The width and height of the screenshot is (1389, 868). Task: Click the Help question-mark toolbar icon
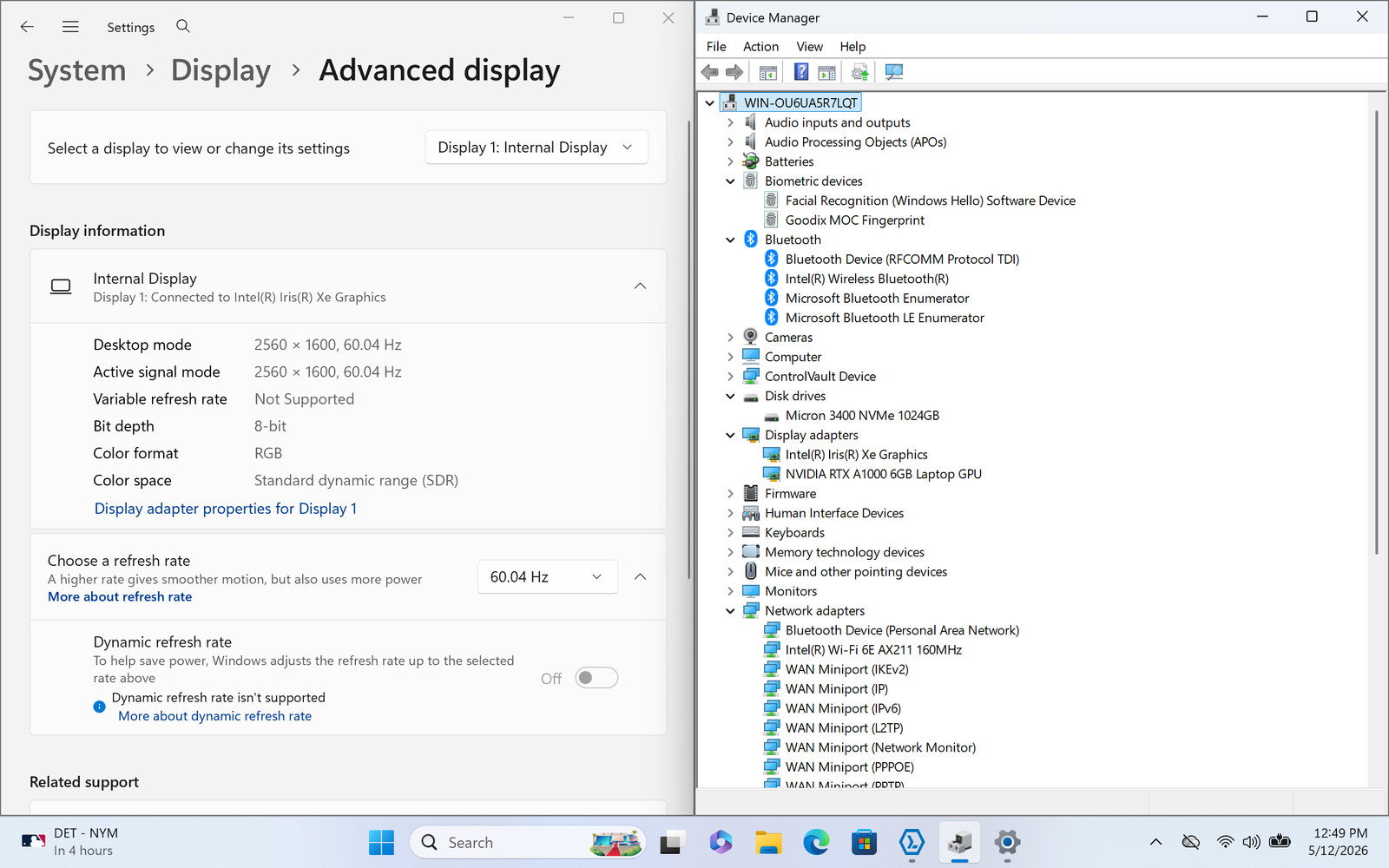coord(801,72)
